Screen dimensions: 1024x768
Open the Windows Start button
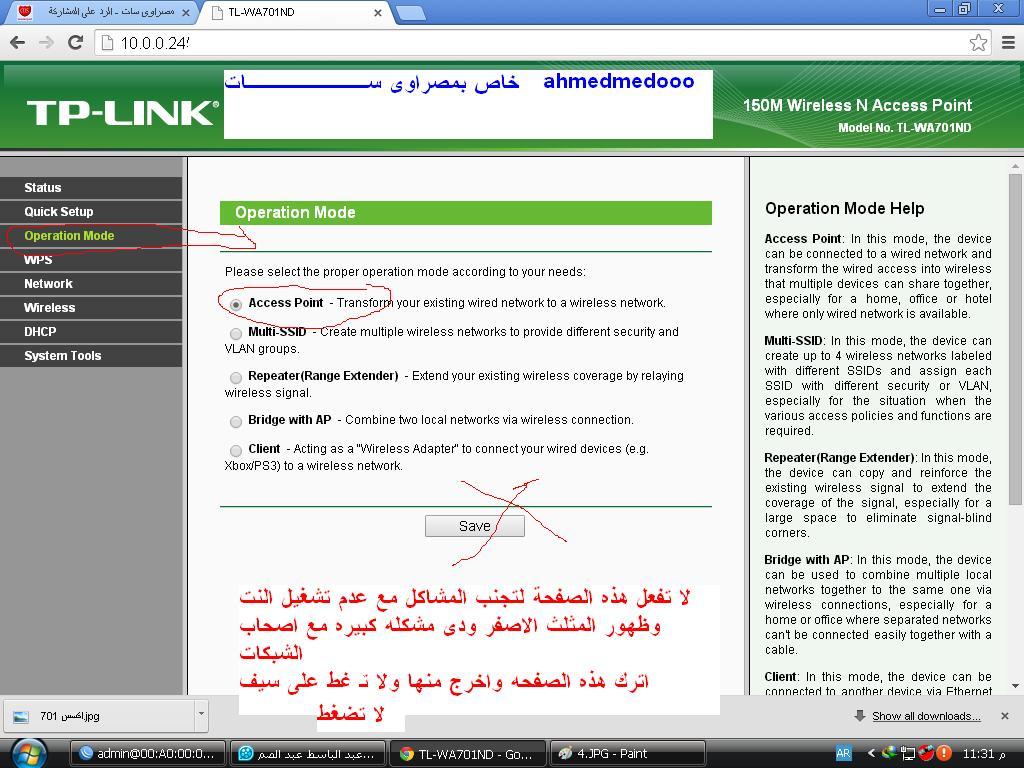click(27, 754)
